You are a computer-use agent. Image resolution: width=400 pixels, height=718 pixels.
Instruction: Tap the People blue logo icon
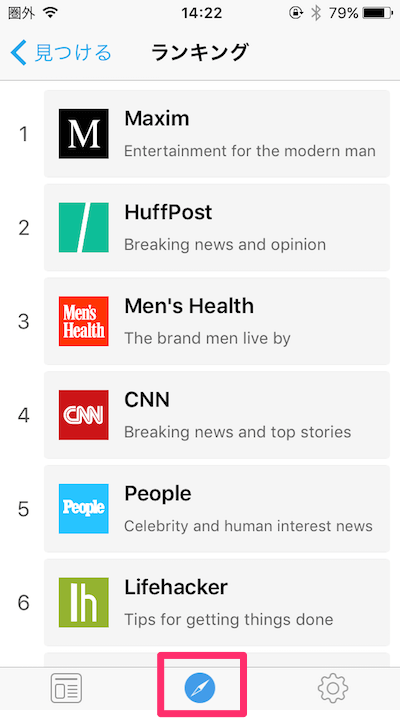(83, 509)
